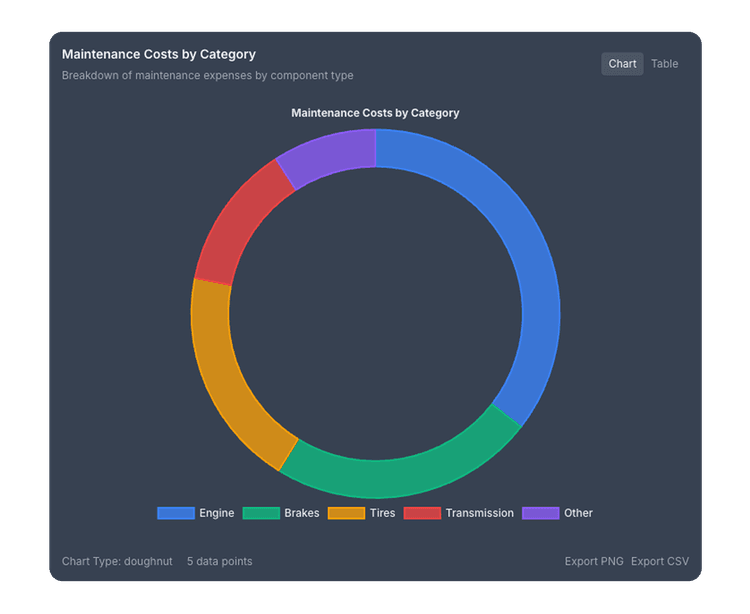Viewport: 750px width, 614px height.
Task: Click the red Transmission legend swatch
Action: click(421, 513)
